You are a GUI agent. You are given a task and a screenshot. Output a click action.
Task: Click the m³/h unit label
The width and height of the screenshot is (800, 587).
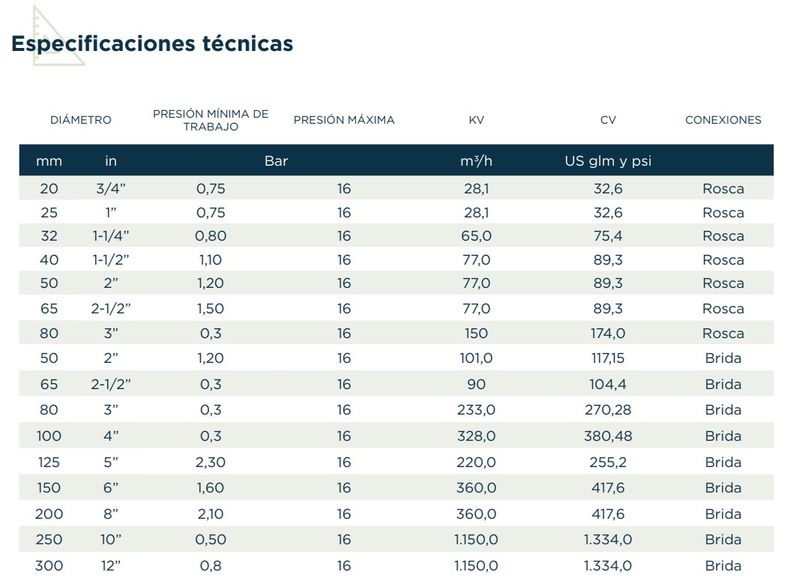click(x=477, y=161)
